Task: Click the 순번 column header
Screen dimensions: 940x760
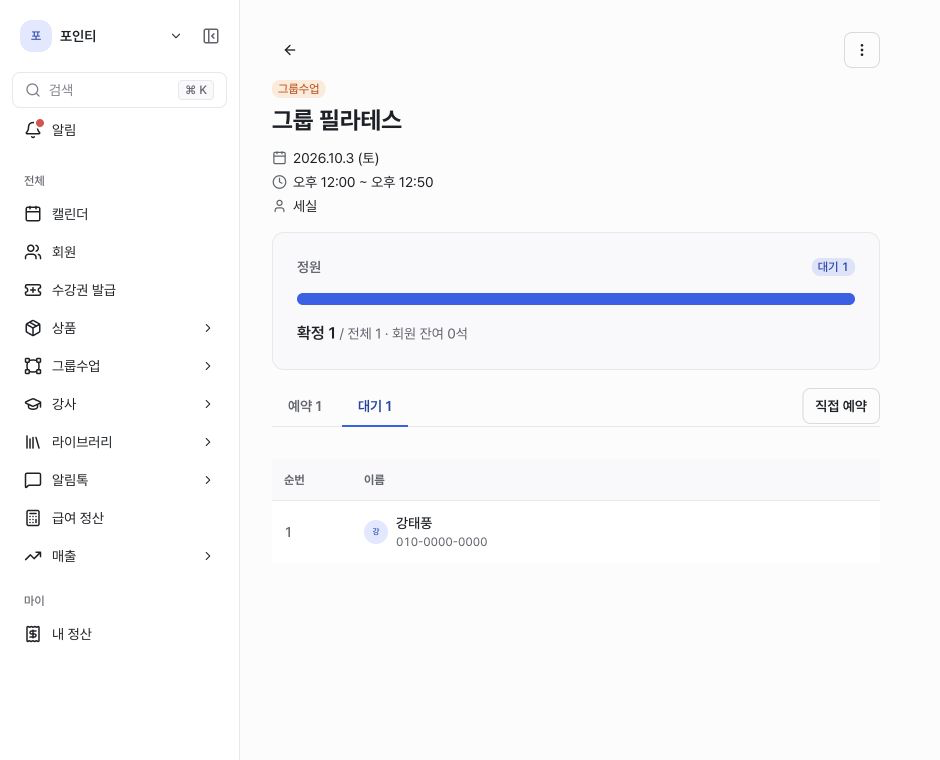Action: point(294,479)
